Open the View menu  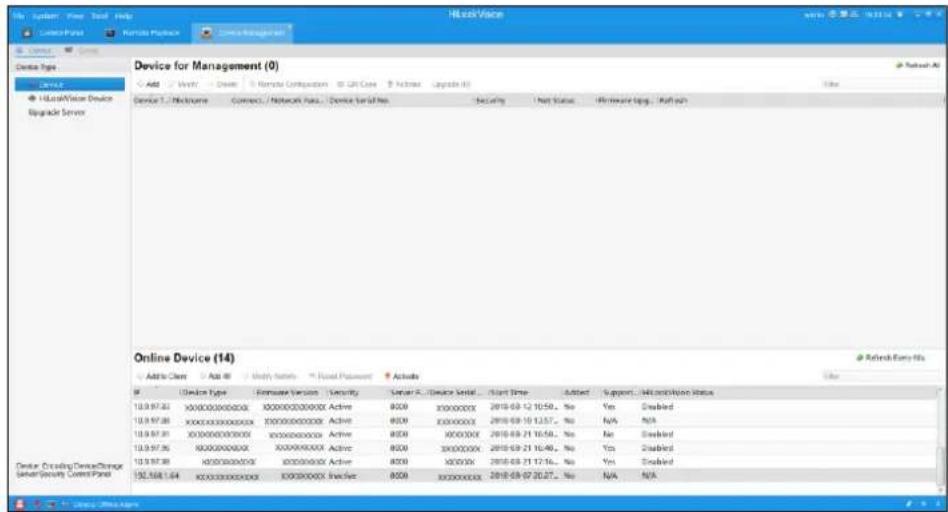click(x=75, y=16)
